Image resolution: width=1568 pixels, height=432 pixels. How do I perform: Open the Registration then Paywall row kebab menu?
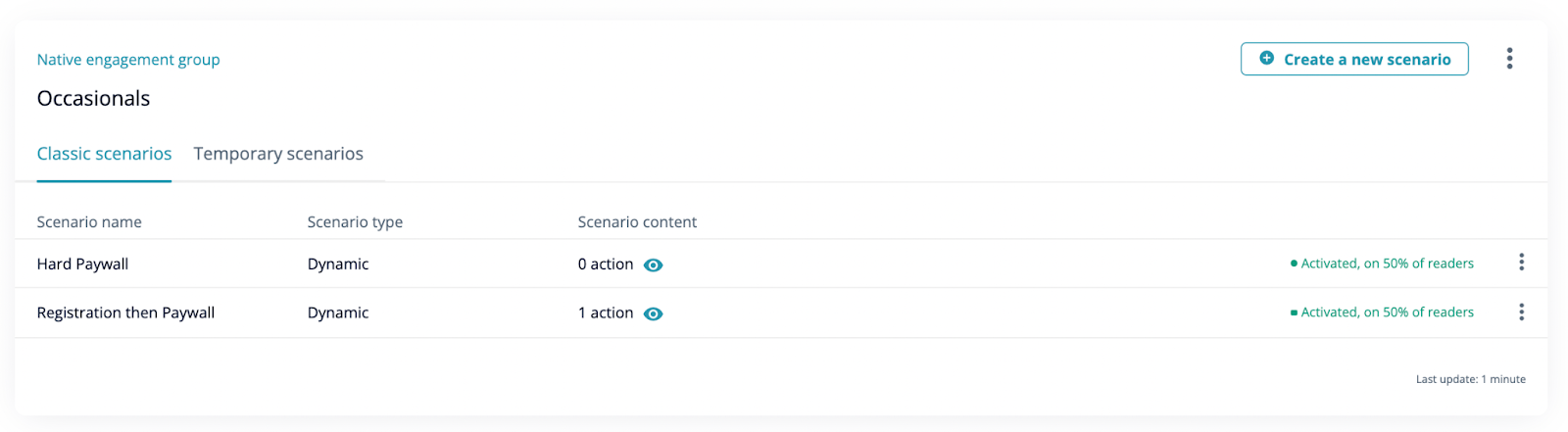click(x=1521, y=312)
